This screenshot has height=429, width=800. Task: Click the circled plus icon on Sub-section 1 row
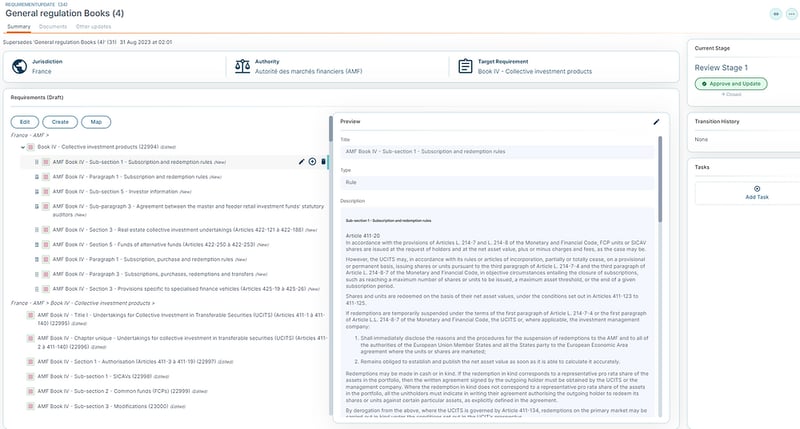pyautogui.click(x=312, y=162)
